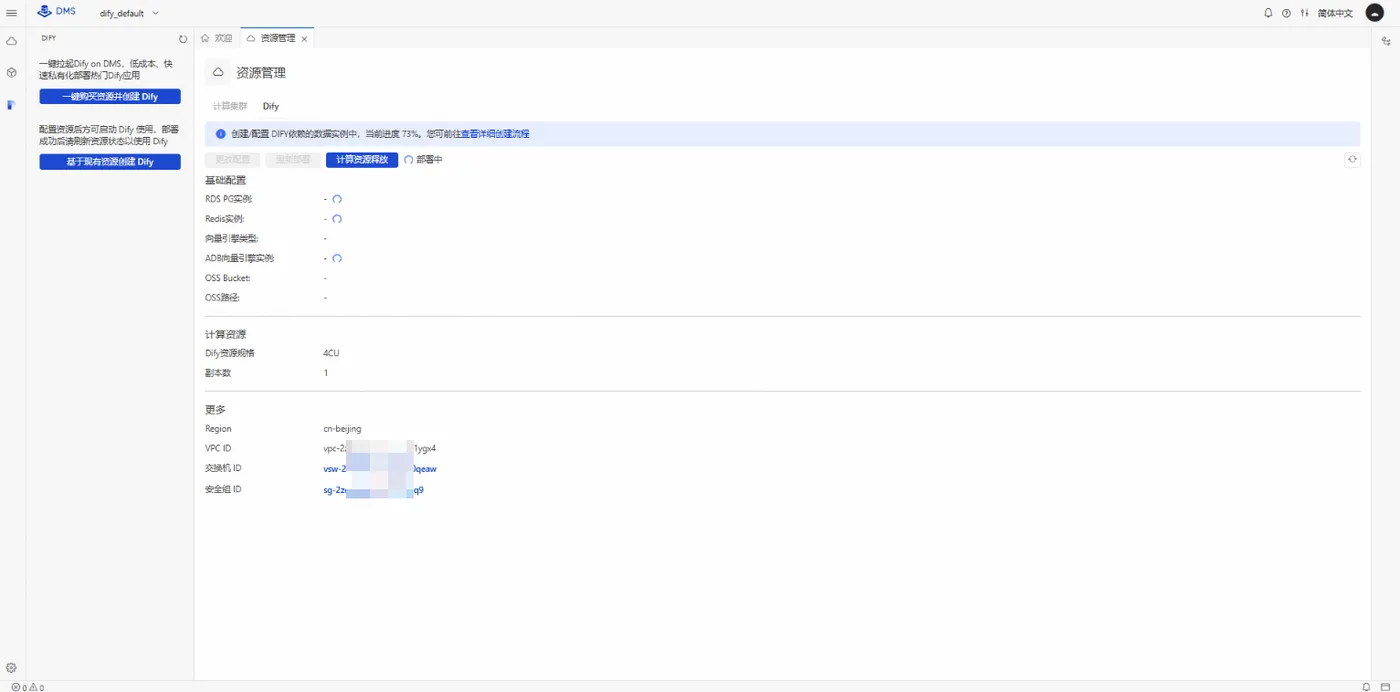Open the 交换机 ID vsw link
This screenshot has width=1400, height=692.
tap(380, 468)
